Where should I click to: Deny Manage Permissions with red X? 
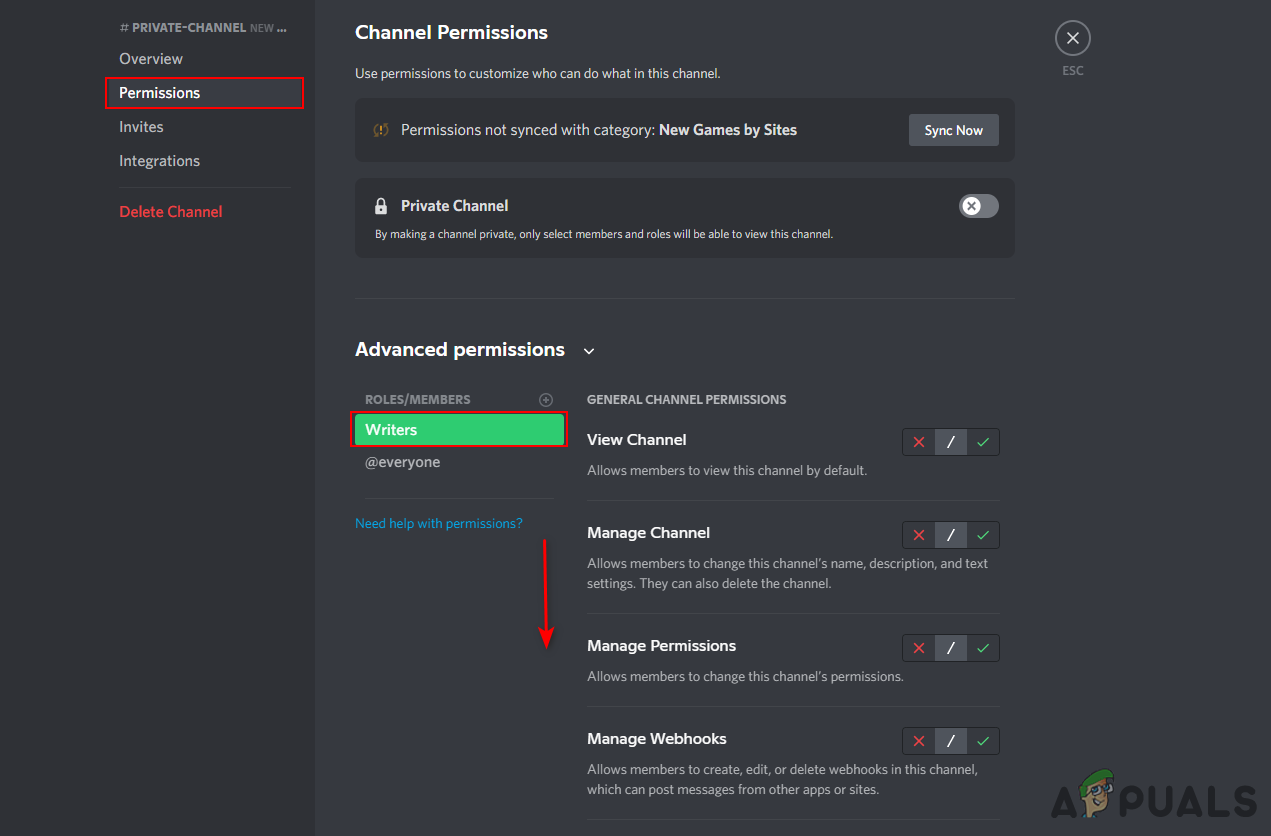[919, 648]
